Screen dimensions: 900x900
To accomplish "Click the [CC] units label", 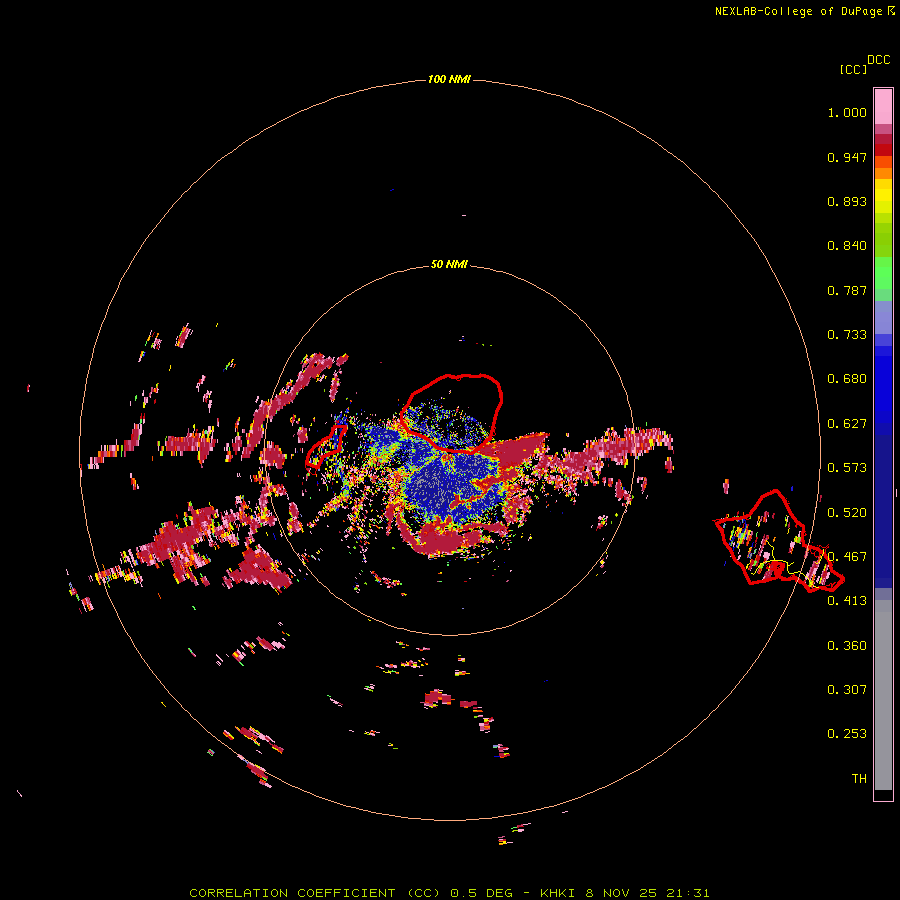I will [854, 69].
